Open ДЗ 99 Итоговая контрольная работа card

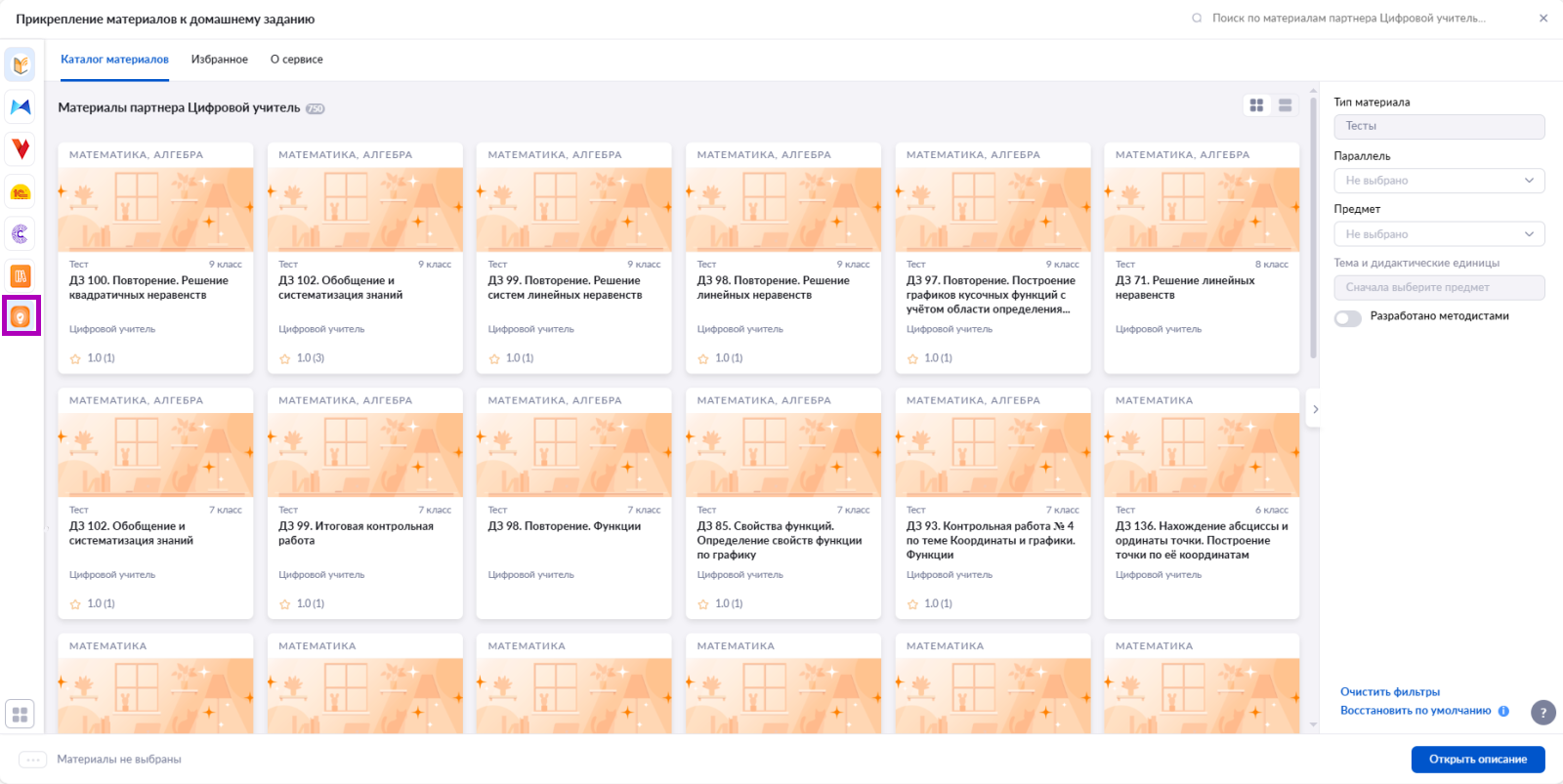(364, 504)
